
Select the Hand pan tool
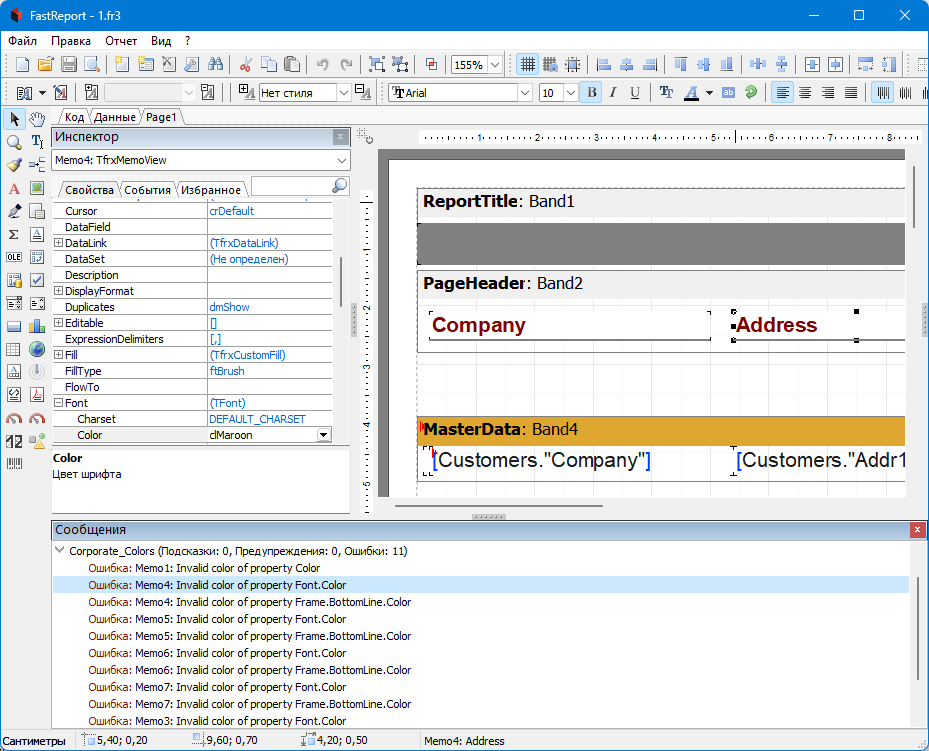(37, 119)
